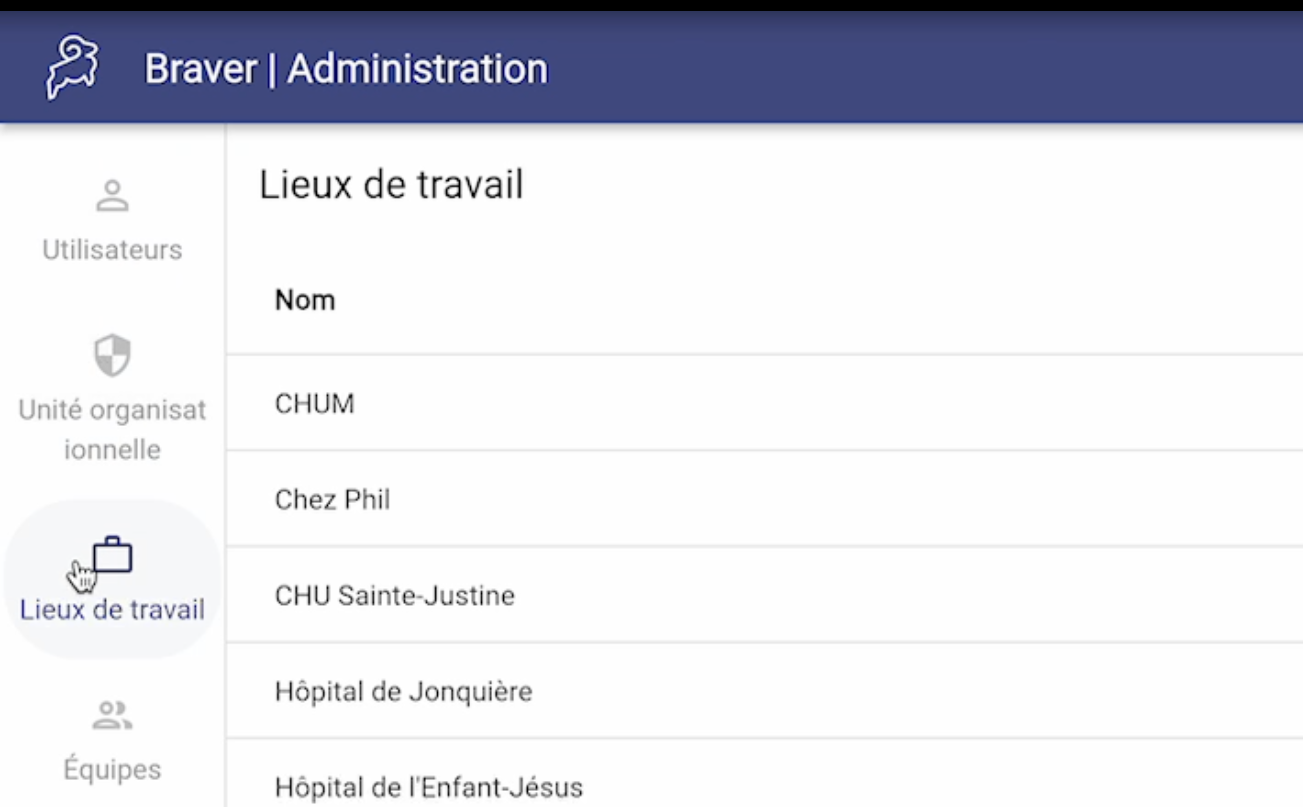This screenshot has width=1303, height=807.
Task: Select the Chez Phil row
Action: (764, 499)
